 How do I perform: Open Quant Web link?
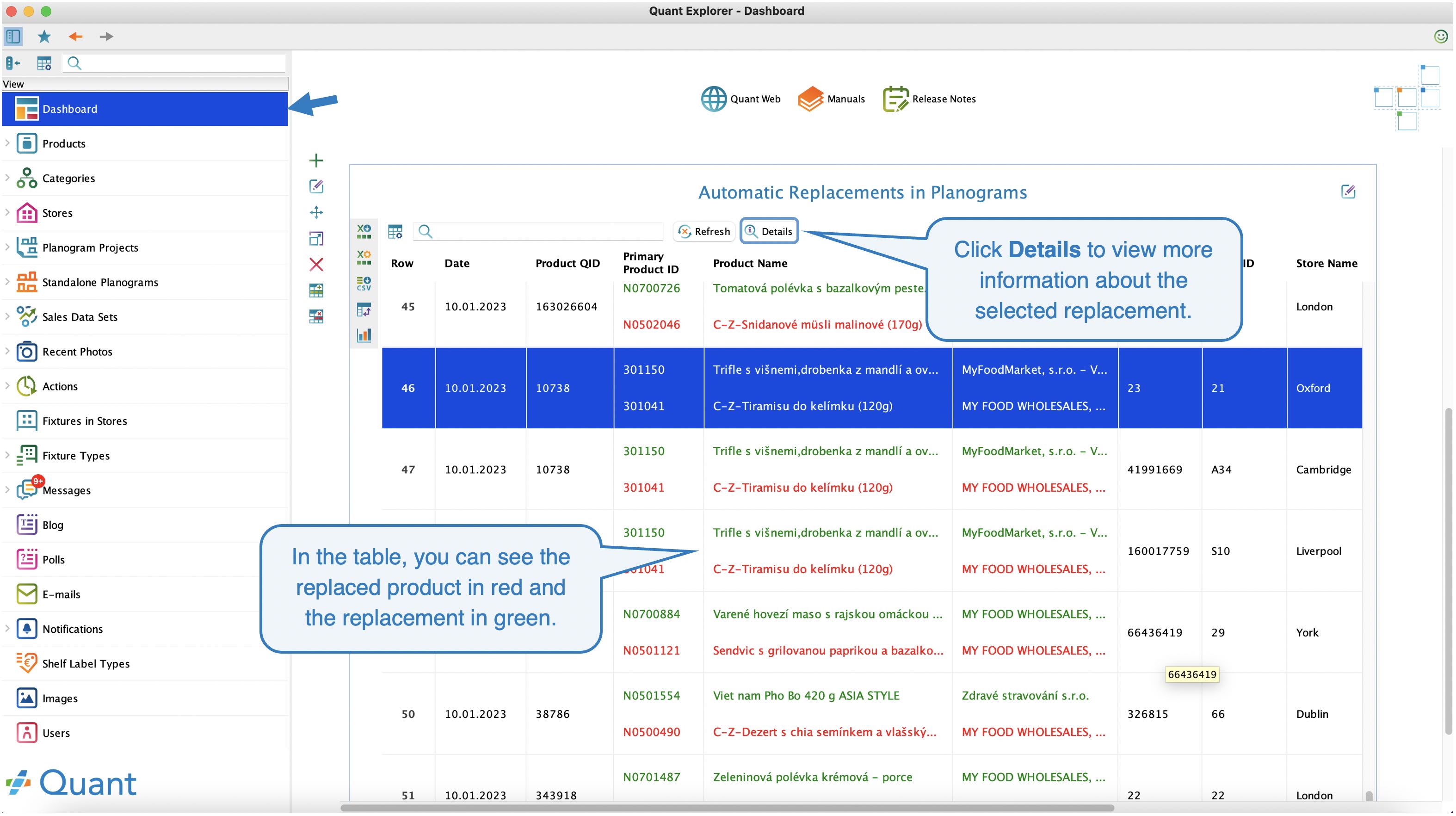pyautogui.click(x=741, y=99)
